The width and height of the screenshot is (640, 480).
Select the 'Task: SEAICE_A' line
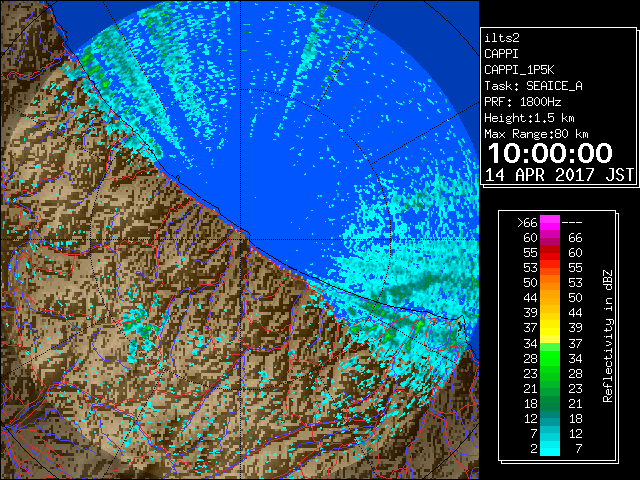tap(533, 86)
